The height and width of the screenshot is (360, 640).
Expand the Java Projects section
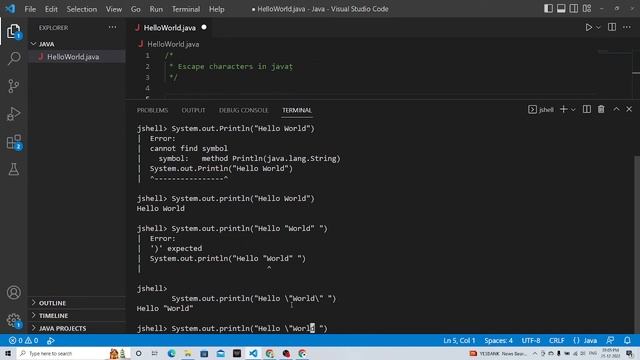point(77,328)
